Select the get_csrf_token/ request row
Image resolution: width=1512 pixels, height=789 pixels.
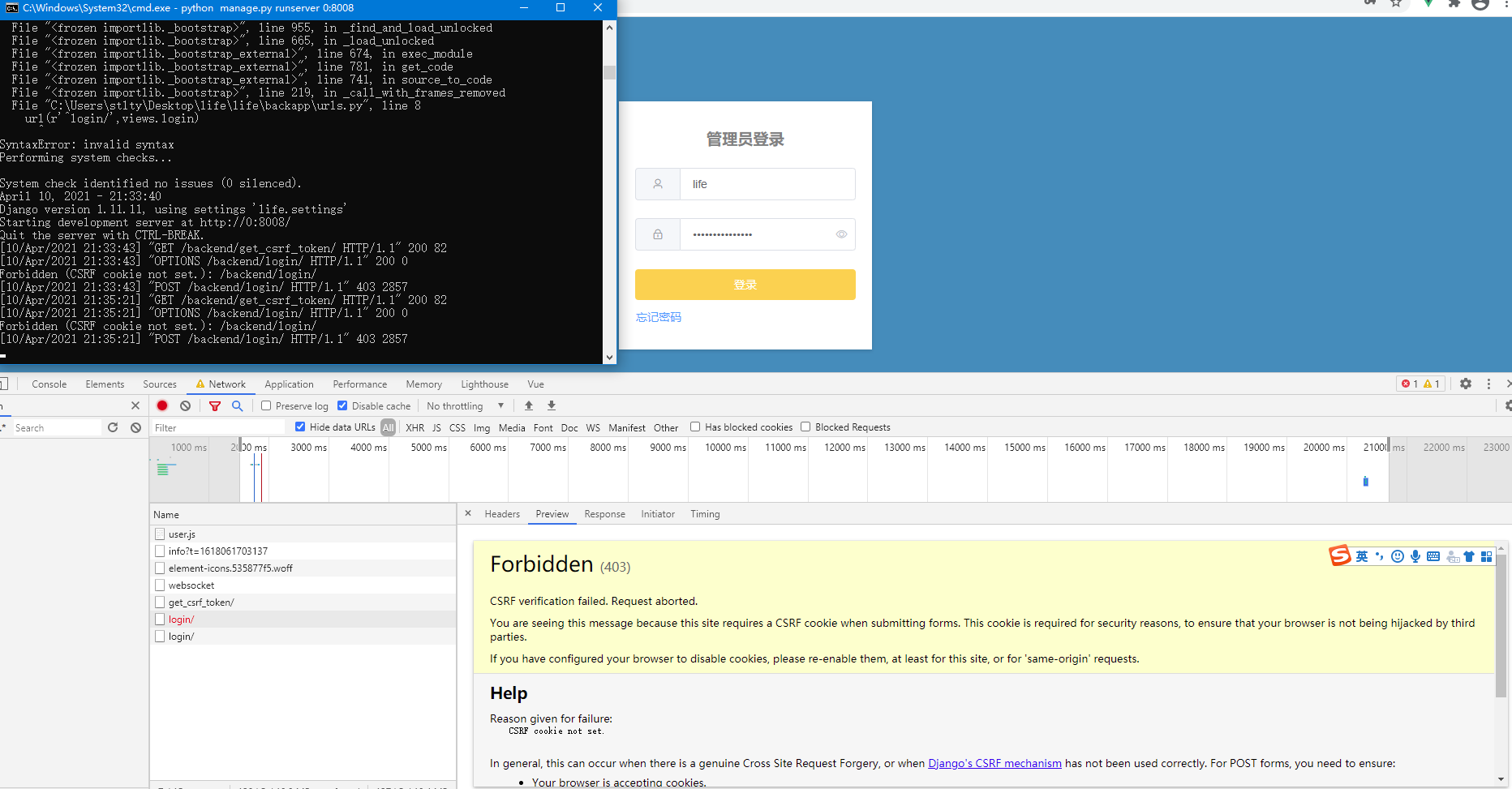click(303, 602)
